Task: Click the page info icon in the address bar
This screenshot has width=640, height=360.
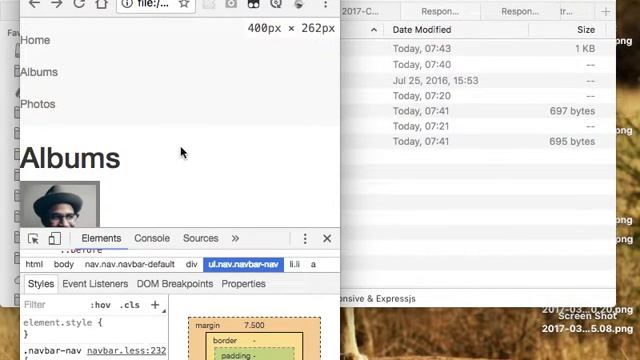Action: [127, 4]
